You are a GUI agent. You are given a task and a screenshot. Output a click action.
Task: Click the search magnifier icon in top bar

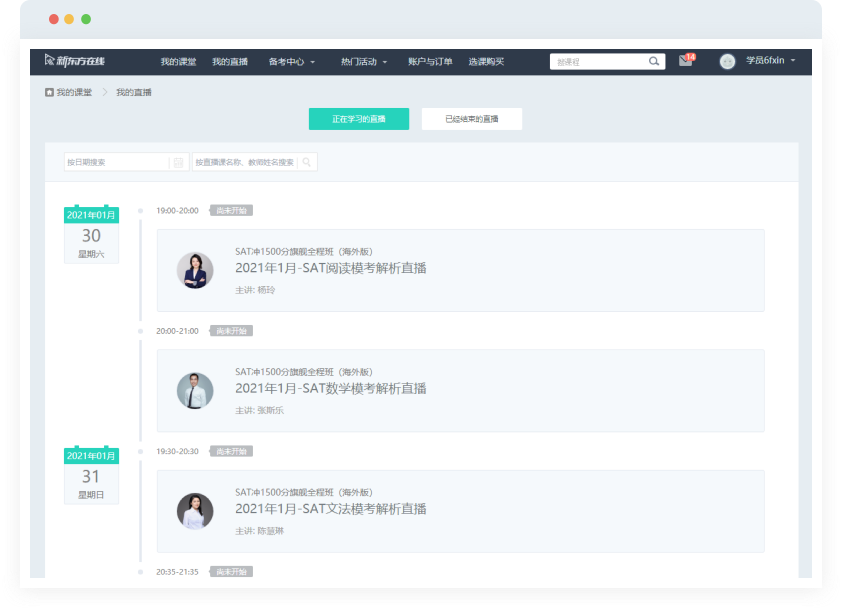[x=655, y=62]
